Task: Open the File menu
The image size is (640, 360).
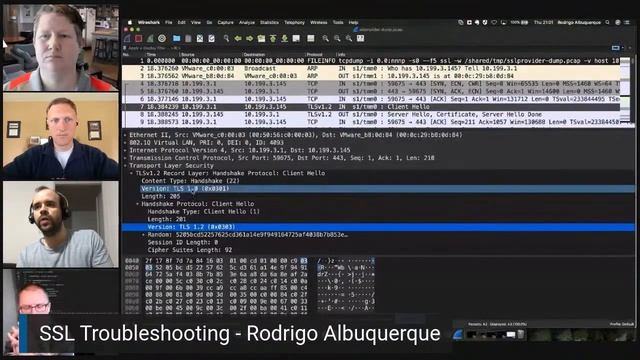Action: click(169, 22)
